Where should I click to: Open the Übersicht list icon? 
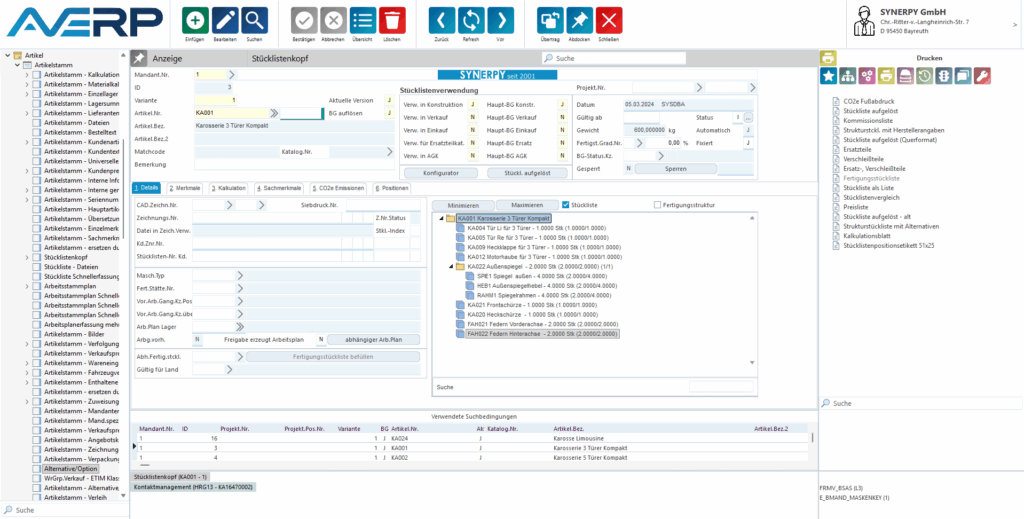point(363,19)
